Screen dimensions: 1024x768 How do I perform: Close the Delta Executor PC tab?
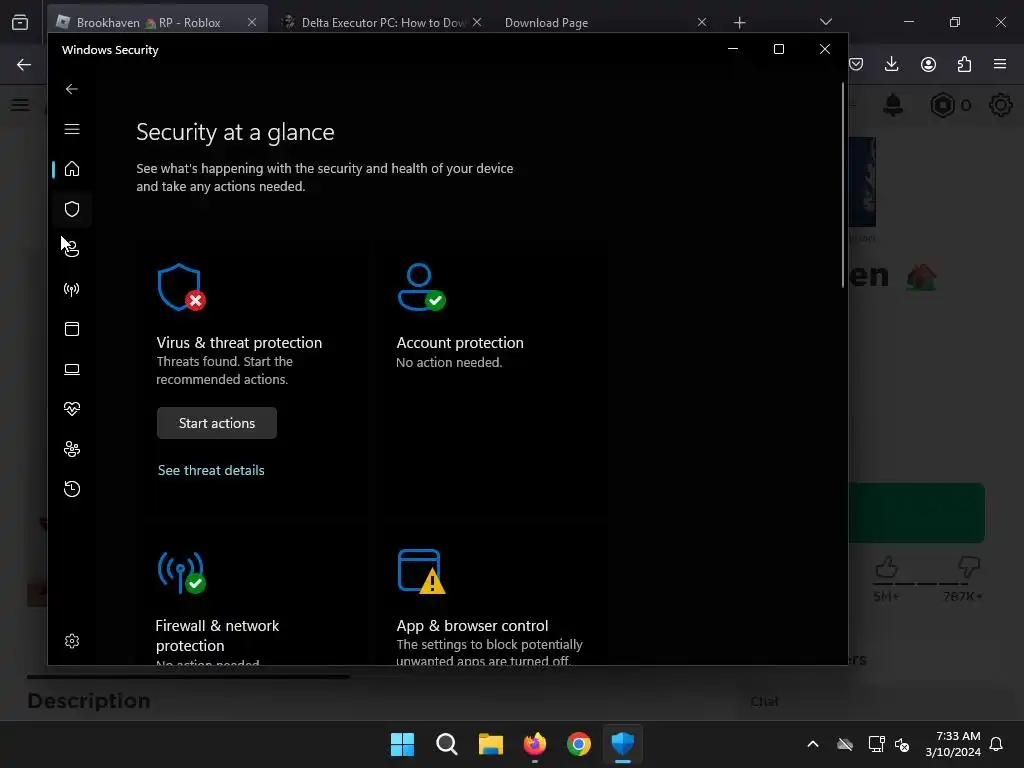coord(477,22)
